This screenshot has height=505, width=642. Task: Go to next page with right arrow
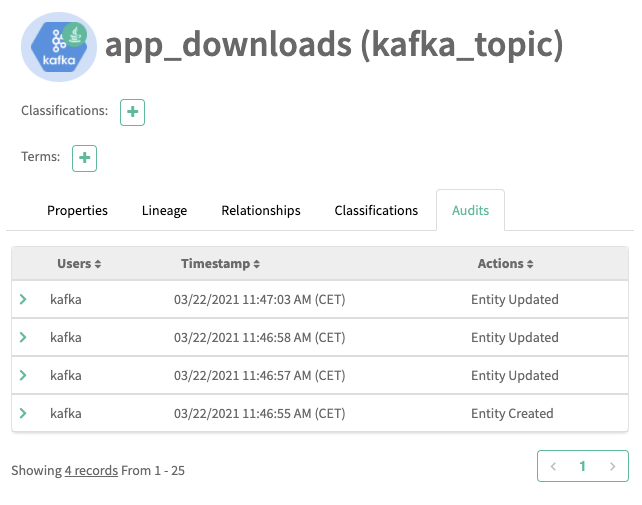612,466
